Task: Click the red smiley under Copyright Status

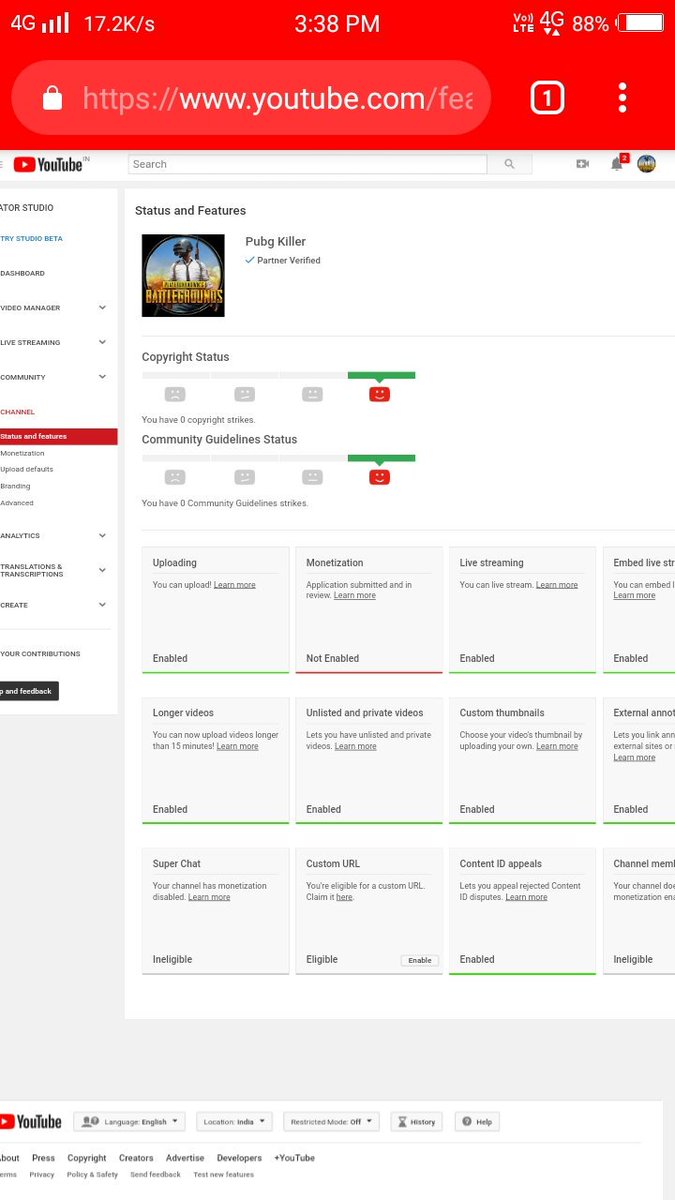Action: coord(379,394)
